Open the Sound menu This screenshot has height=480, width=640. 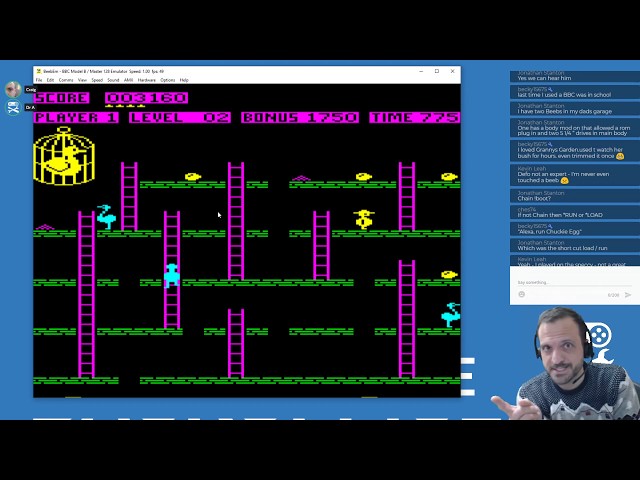tap(113, 80)
